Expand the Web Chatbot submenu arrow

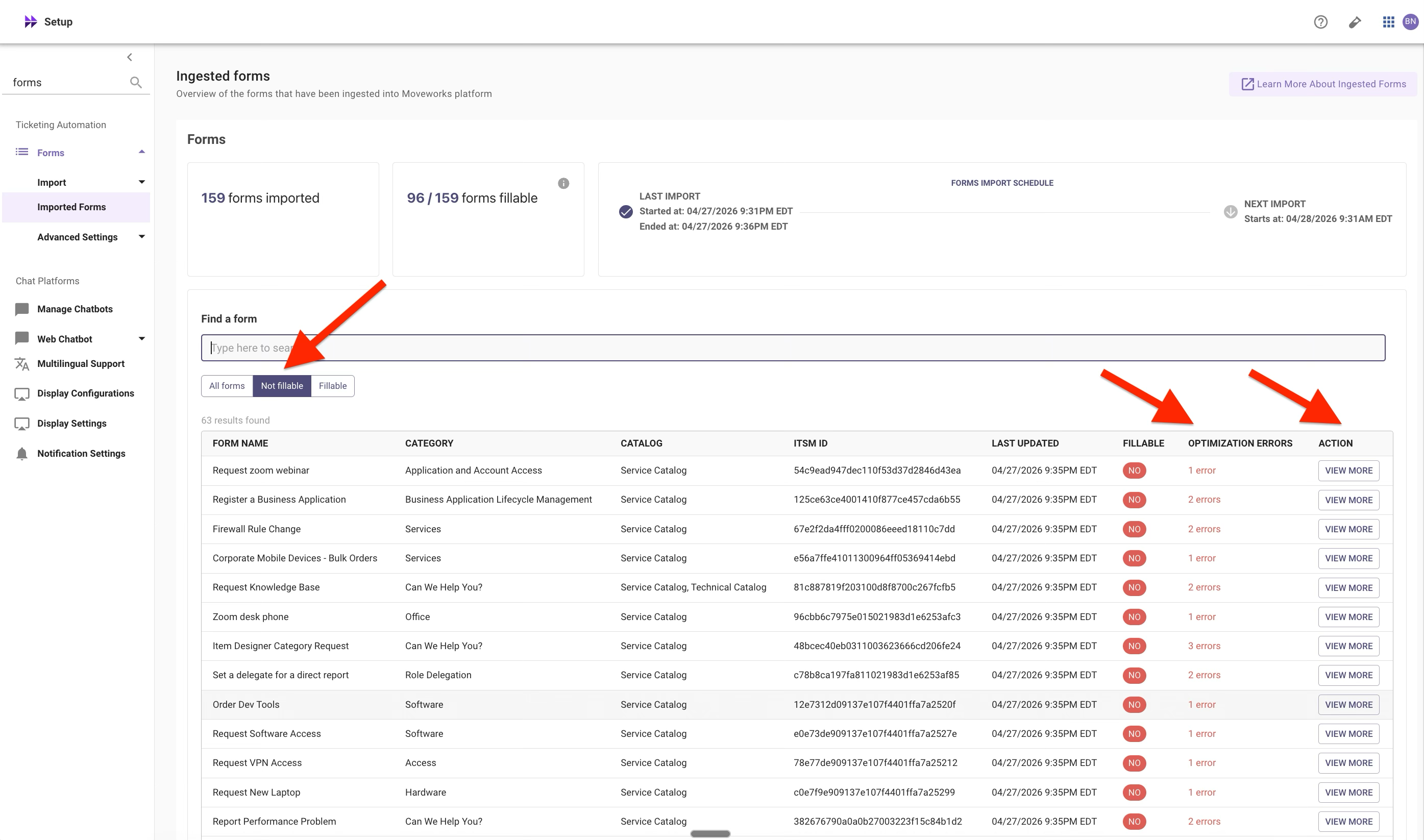pos(142,338)
